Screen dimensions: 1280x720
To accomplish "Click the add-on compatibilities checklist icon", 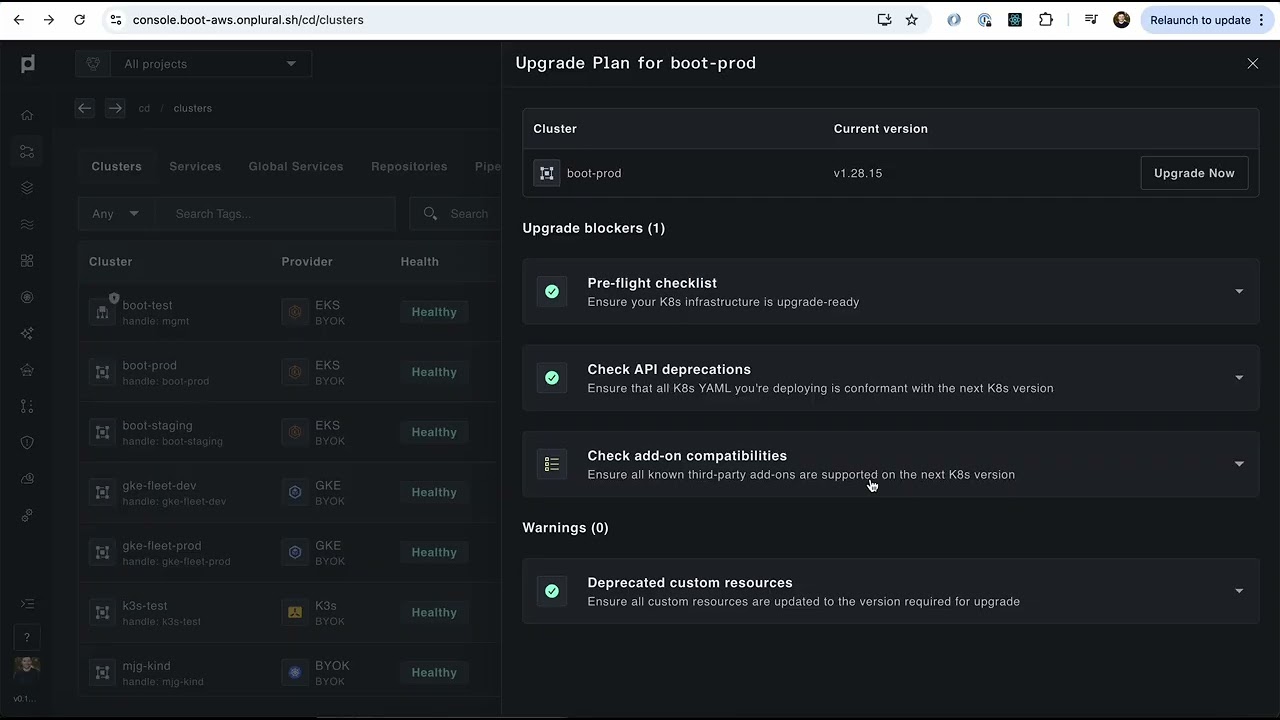I will tap(552, 464).
